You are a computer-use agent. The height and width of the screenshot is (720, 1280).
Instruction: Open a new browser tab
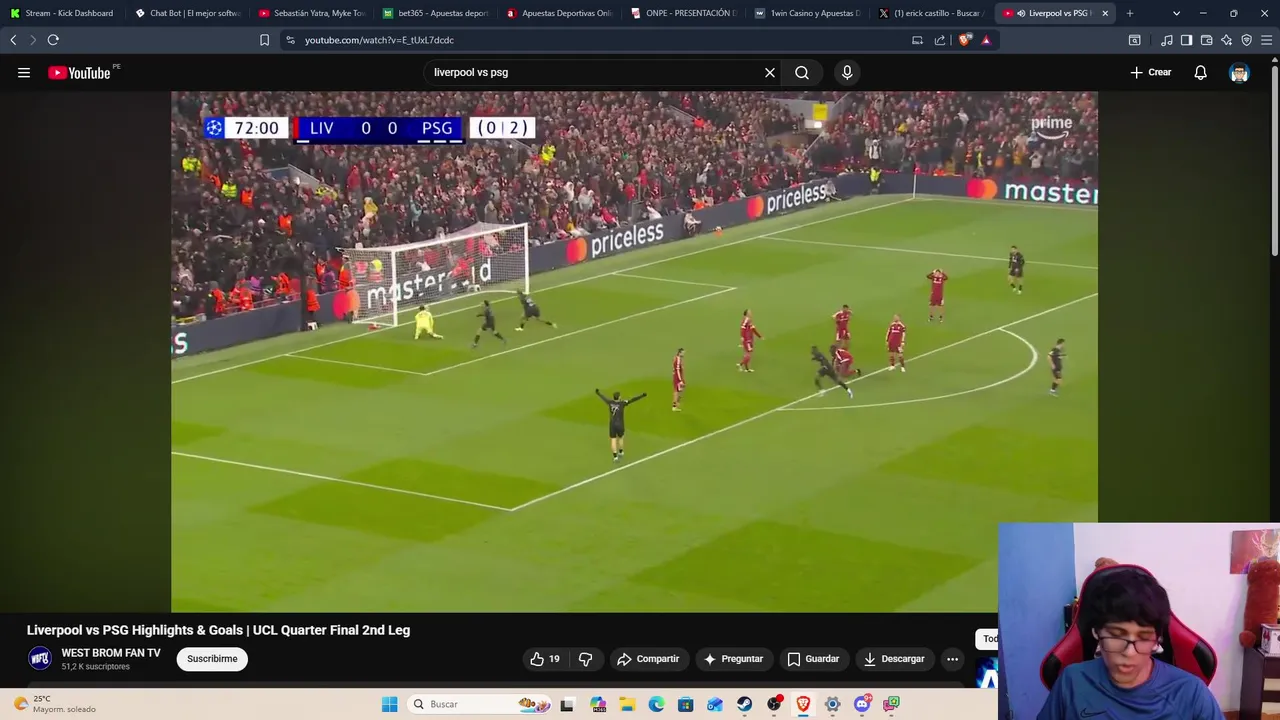pyautogui.click(x=1130, y=13)
